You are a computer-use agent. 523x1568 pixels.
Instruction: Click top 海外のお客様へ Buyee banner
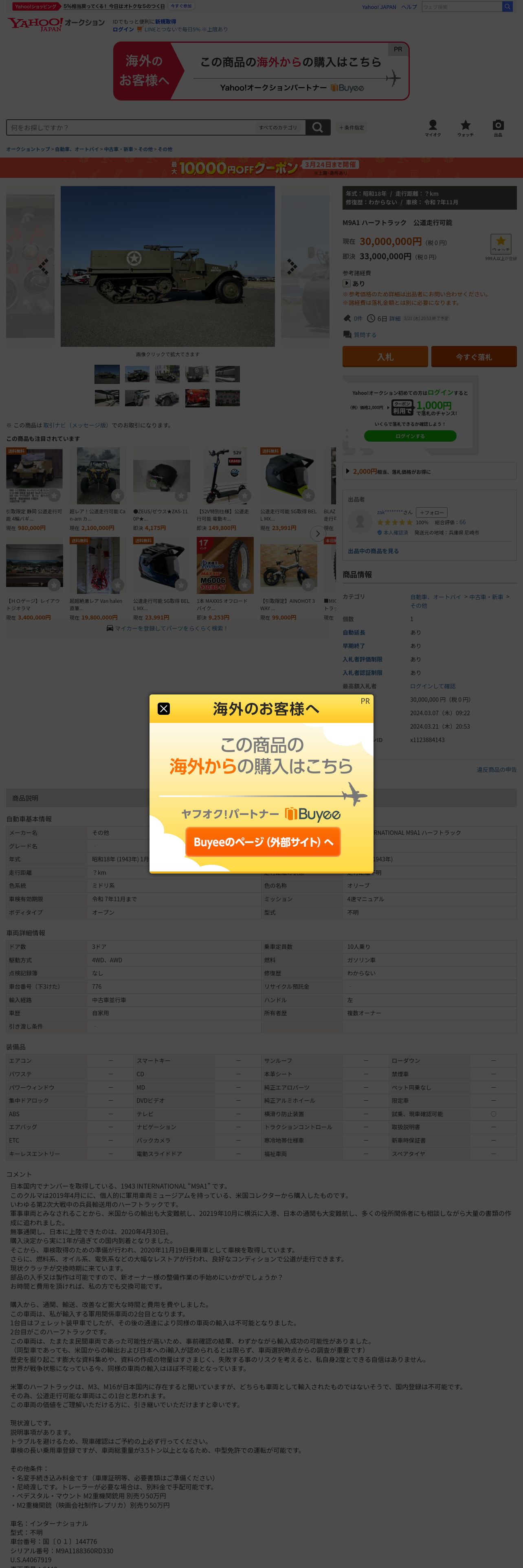(x=261, y=70)
